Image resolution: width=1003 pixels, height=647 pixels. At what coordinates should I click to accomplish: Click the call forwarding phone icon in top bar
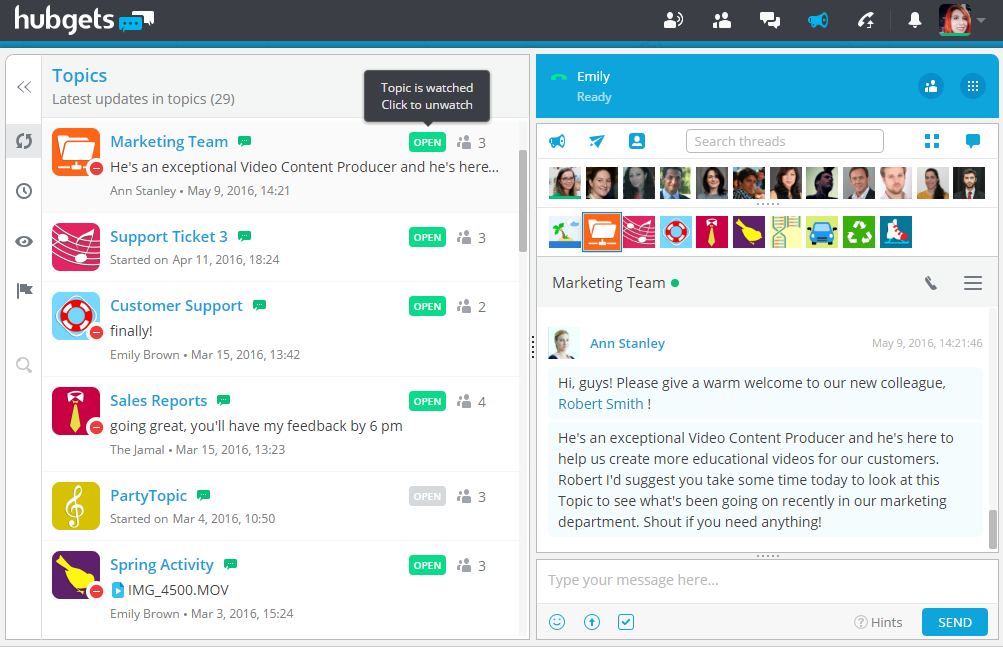[866, 20]
